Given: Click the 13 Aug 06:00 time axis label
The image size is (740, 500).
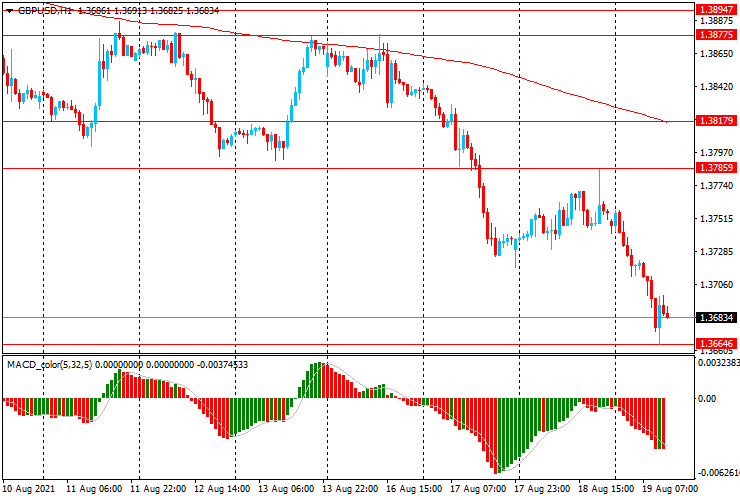Looking at the screenshot, I should tap(286, 489).
